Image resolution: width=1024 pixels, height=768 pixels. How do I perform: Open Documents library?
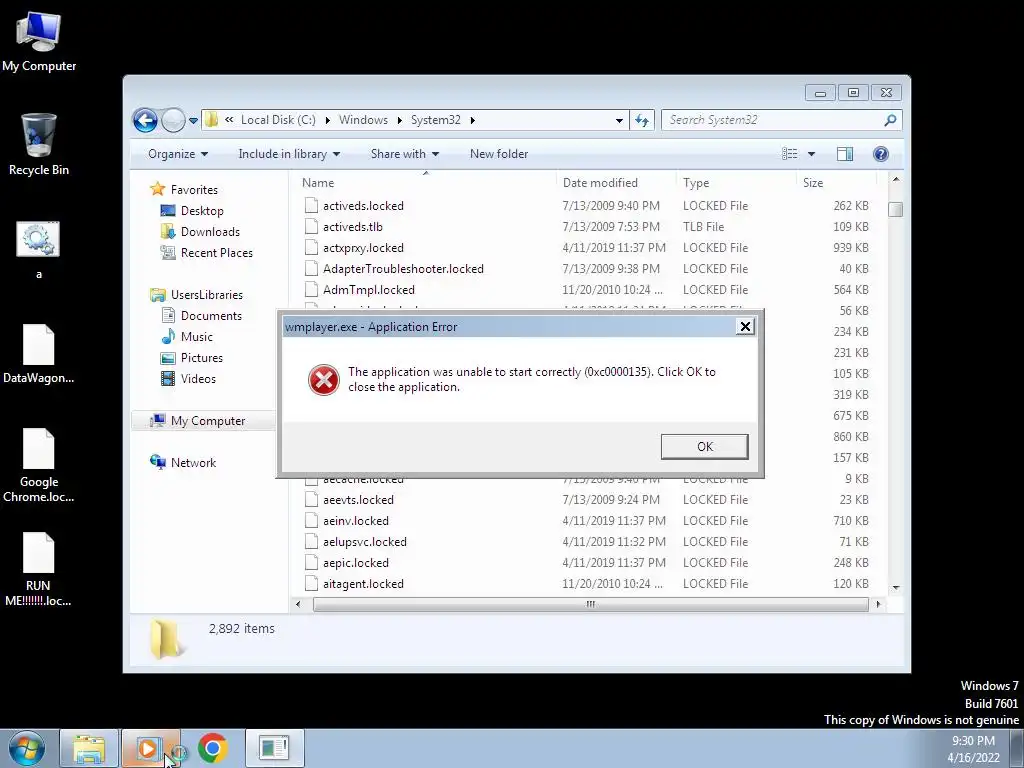coord(201,315)
